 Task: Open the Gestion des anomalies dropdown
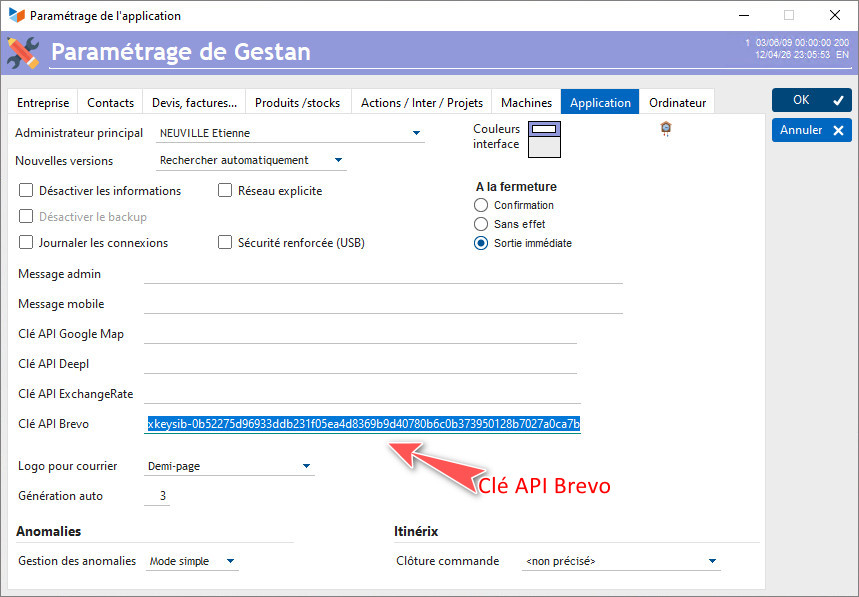[x=230, y=562]
